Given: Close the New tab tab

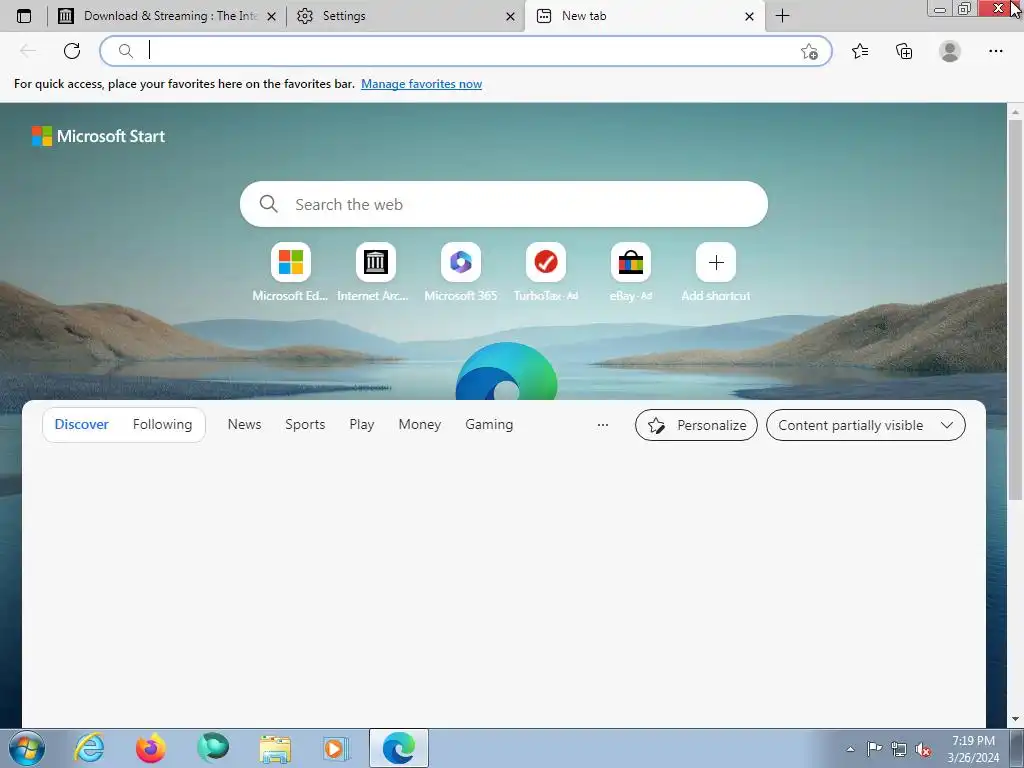Looking at the screenshot, I should (749, 16).
